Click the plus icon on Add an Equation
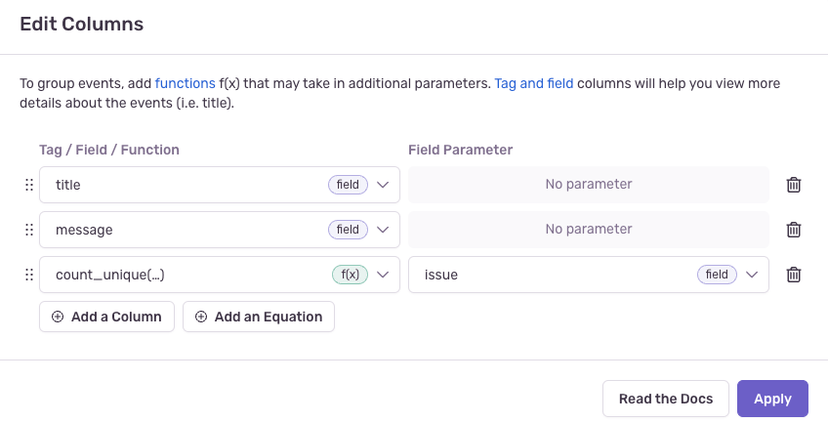This screenshot has width=828, height=430. click(x=201, y=317)
